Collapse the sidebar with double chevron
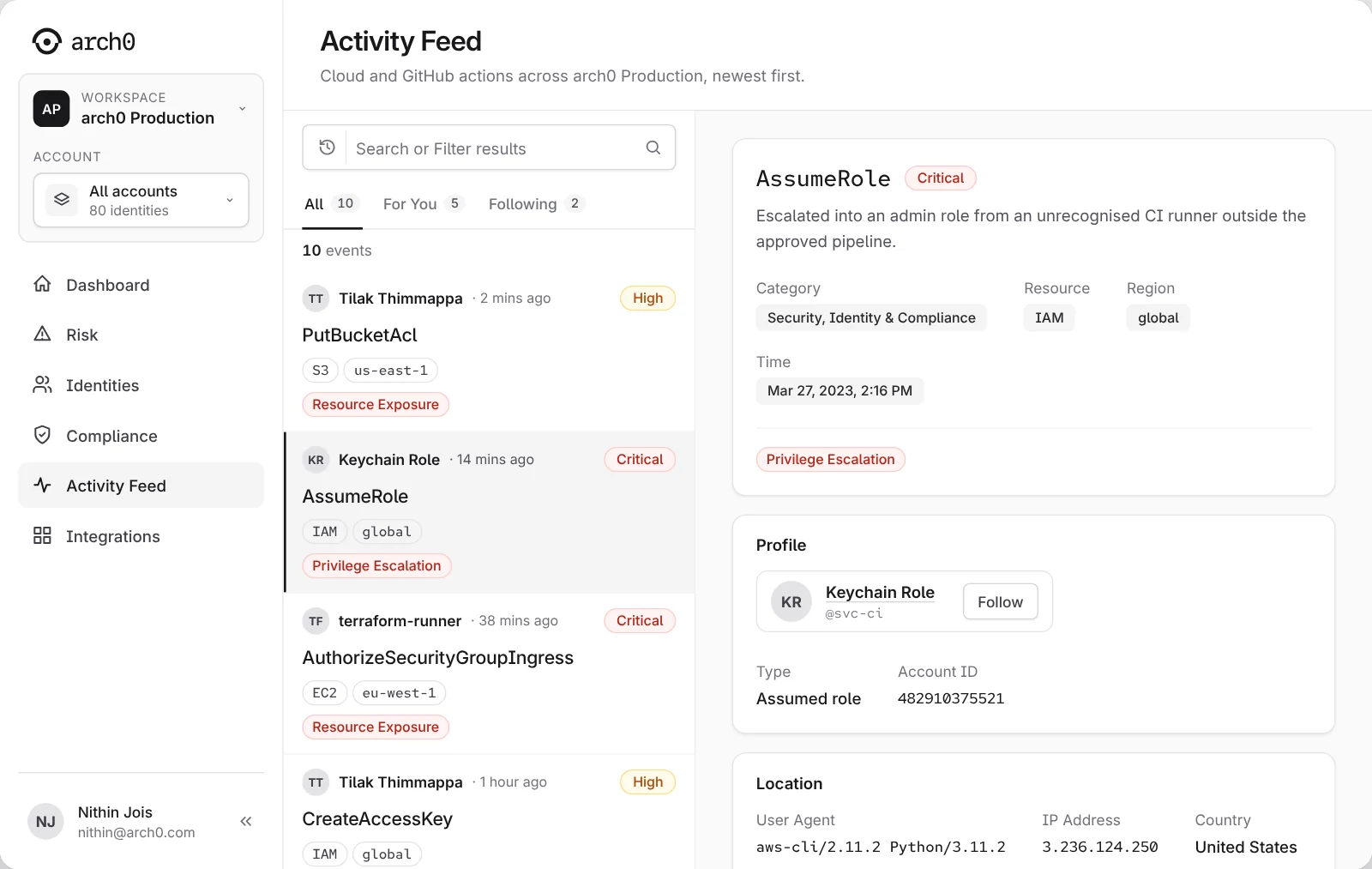This screenshot has height=869, width=1372. [246, 821]
